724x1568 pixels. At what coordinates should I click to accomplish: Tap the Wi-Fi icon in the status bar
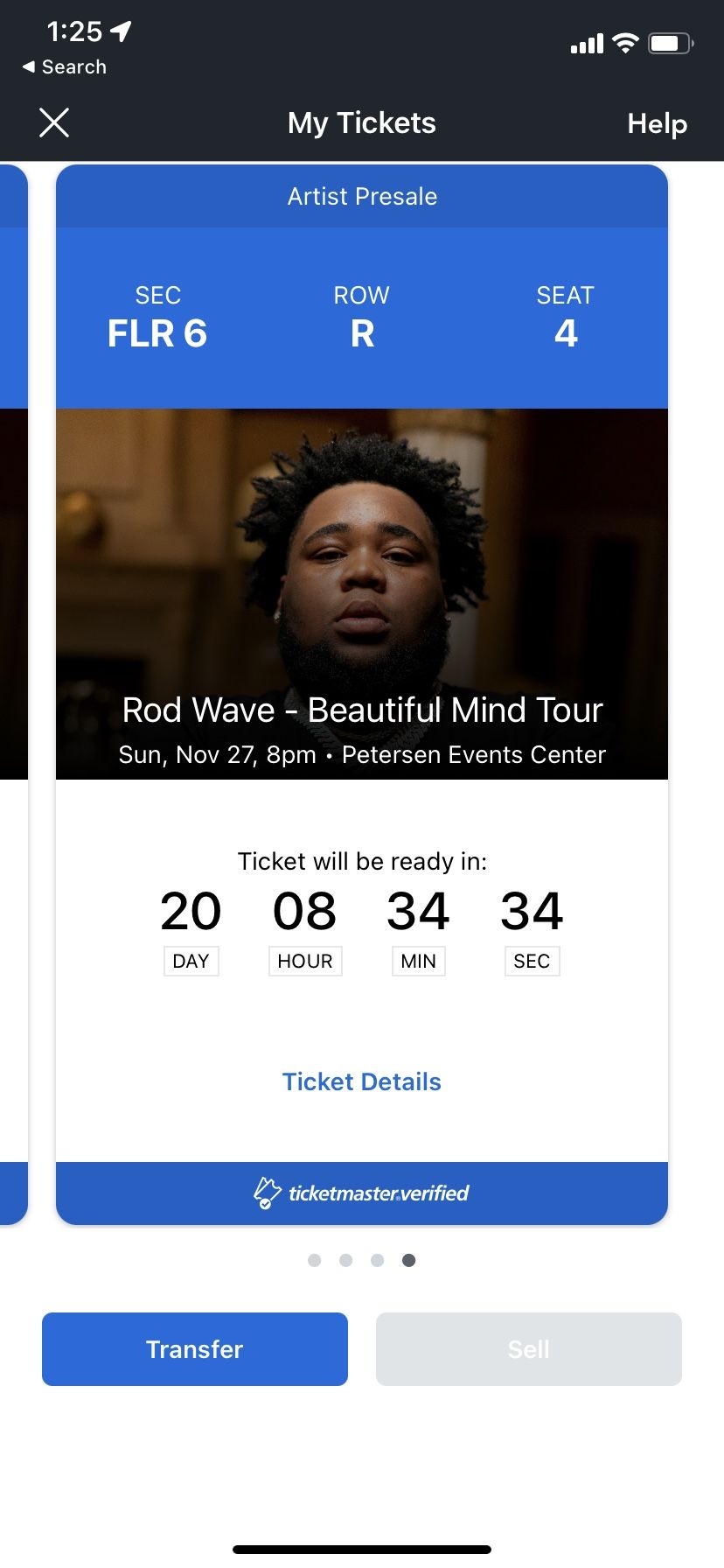pos(624,43)
